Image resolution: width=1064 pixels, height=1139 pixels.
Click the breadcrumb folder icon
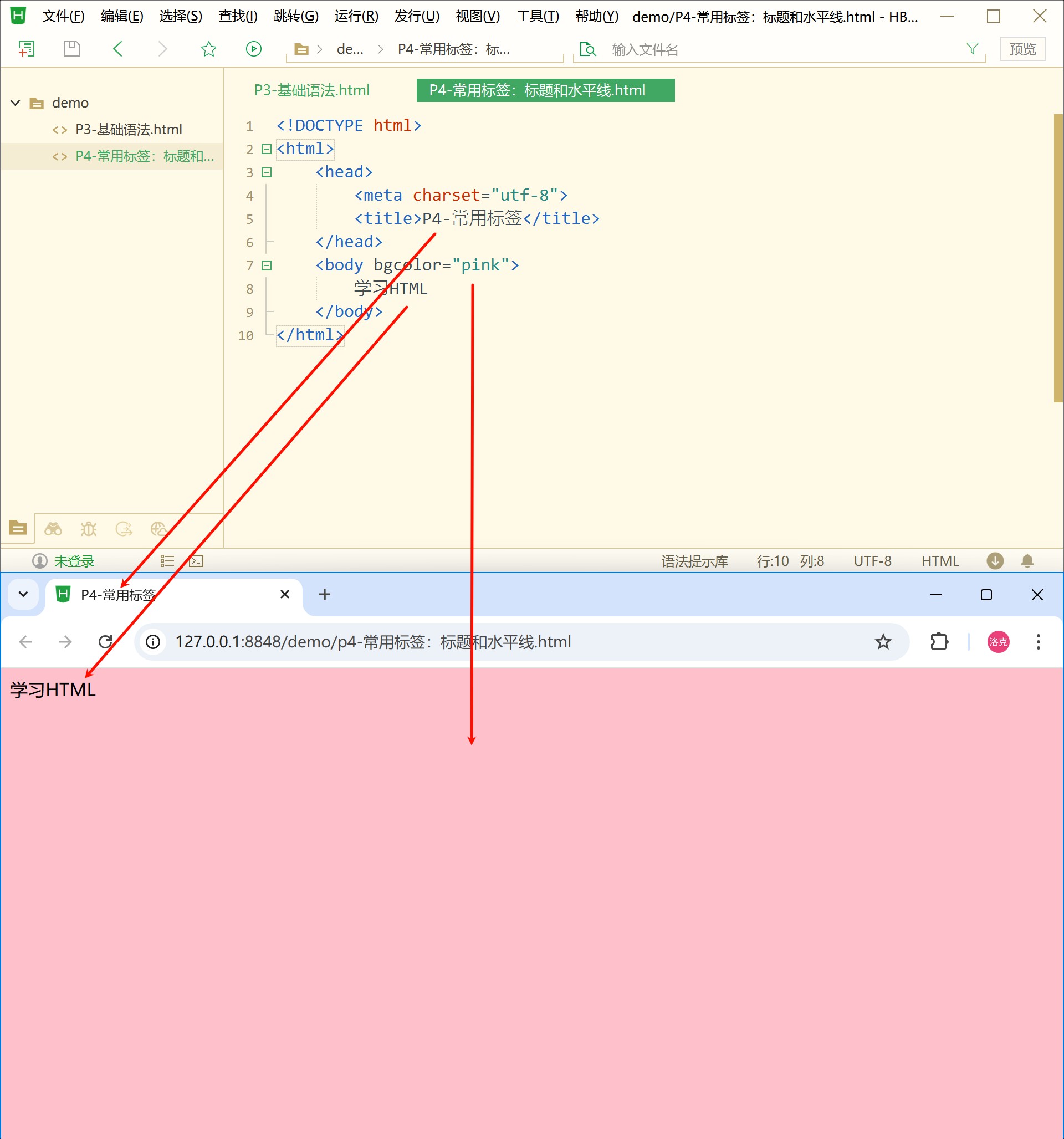click(301, 49)
